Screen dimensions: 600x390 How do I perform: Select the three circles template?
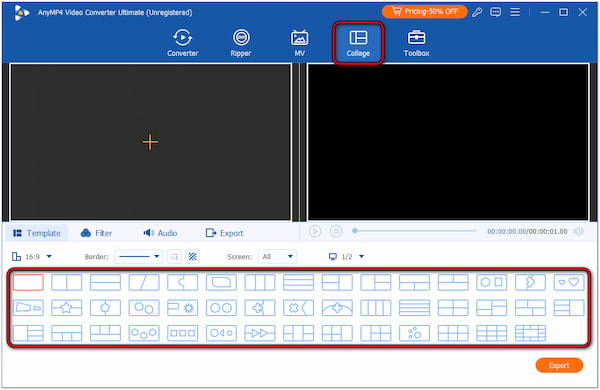[144, 333]
